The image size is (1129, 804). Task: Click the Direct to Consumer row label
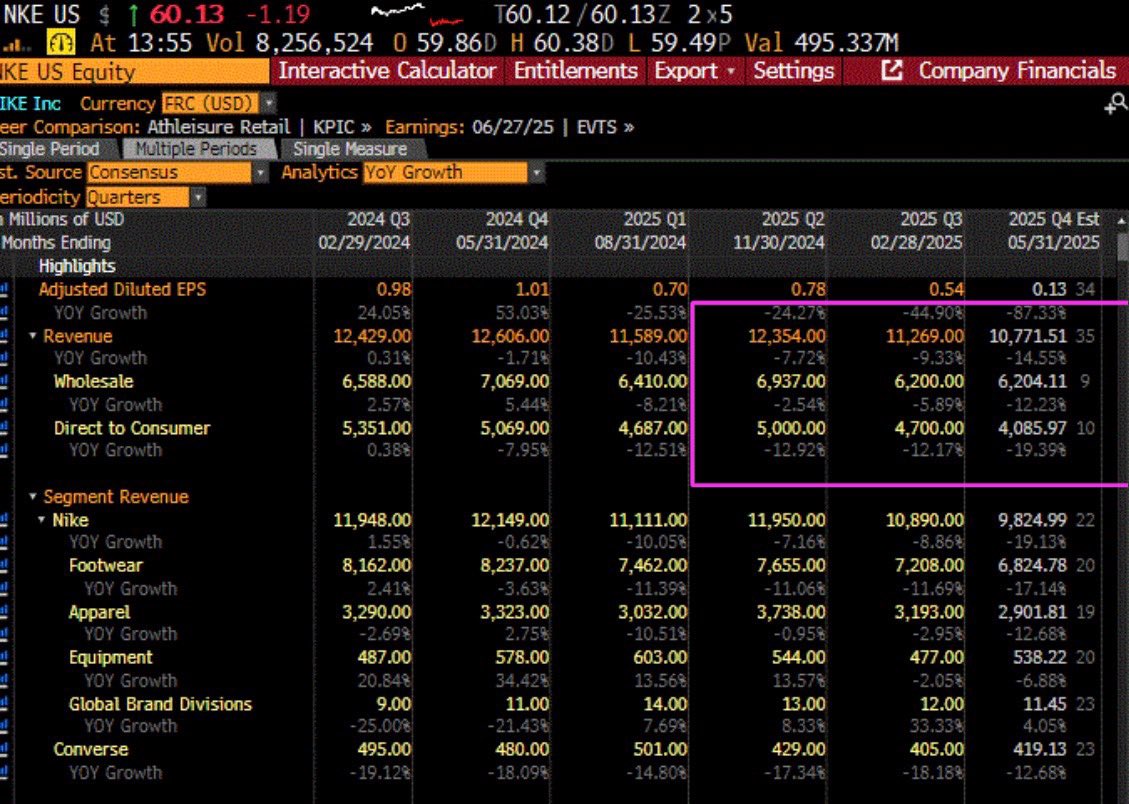pyautogui.click(x=132, y=428)
